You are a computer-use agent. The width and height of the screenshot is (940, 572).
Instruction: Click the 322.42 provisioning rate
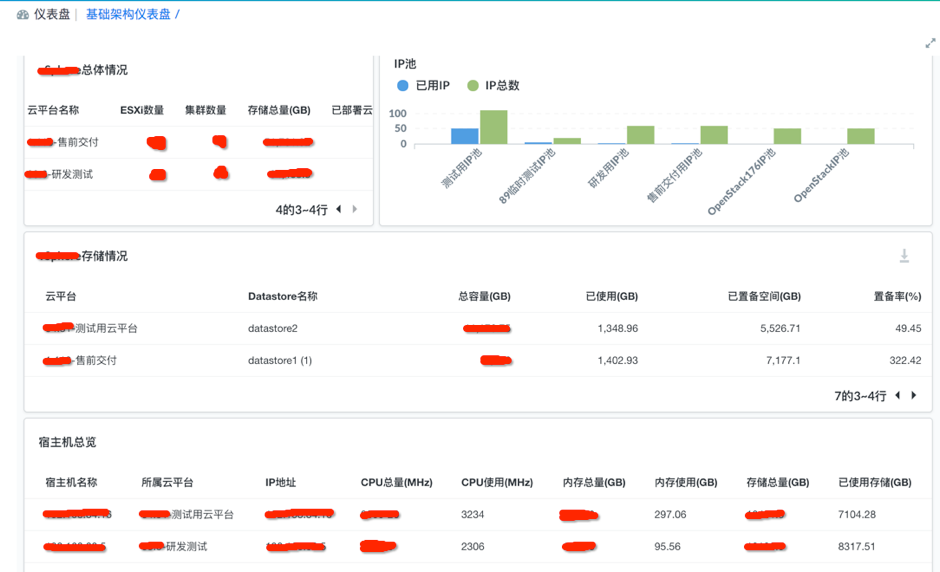point(905,360)
